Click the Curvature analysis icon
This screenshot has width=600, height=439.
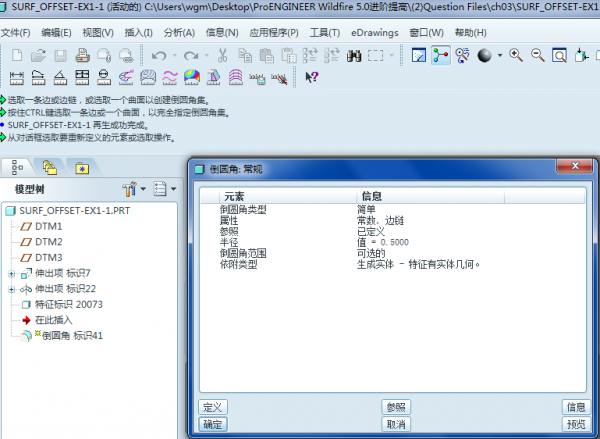pyautogui.click(x=126, y=78)
